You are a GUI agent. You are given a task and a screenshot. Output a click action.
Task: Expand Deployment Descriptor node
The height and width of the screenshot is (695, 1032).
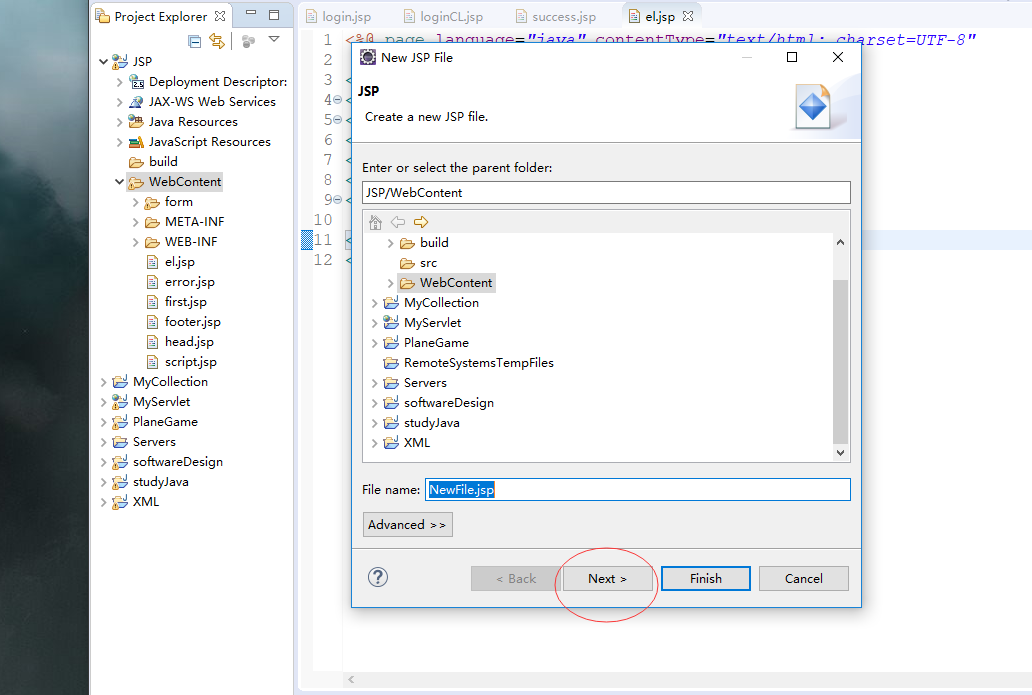pos(119,82)
